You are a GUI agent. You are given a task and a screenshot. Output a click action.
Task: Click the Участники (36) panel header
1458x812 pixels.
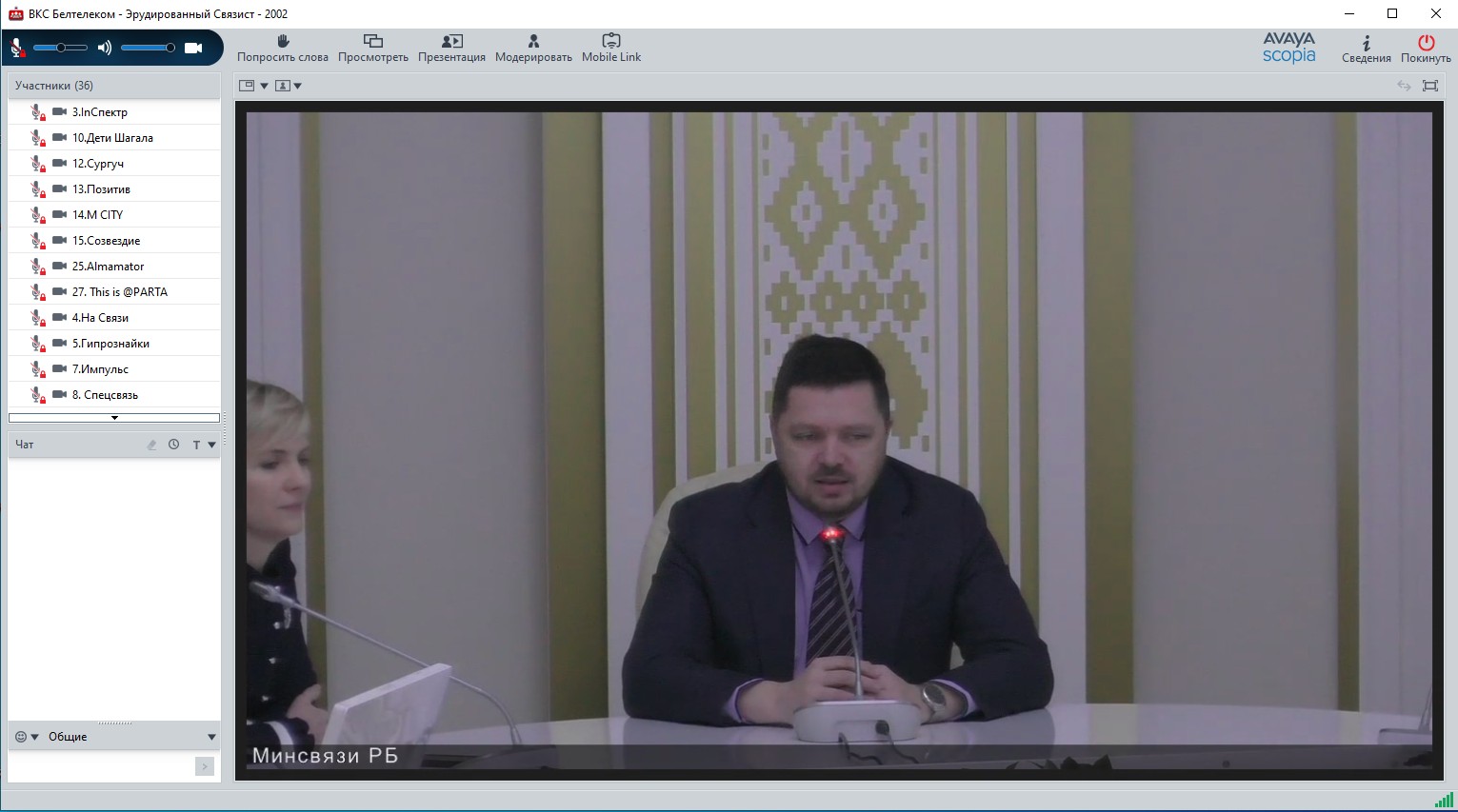click(x=114, y=86)
